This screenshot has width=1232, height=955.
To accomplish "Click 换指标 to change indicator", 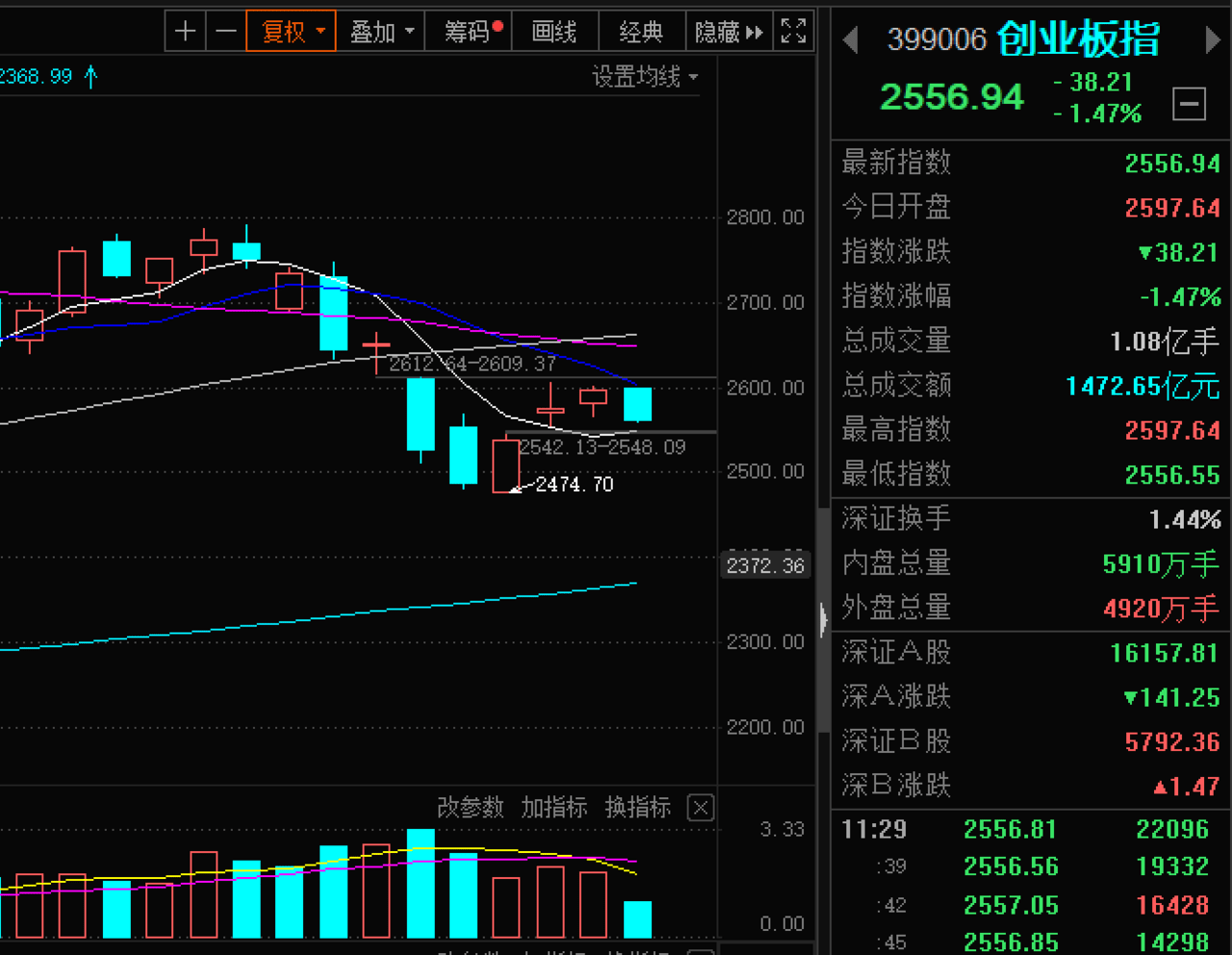I will 638,808.
